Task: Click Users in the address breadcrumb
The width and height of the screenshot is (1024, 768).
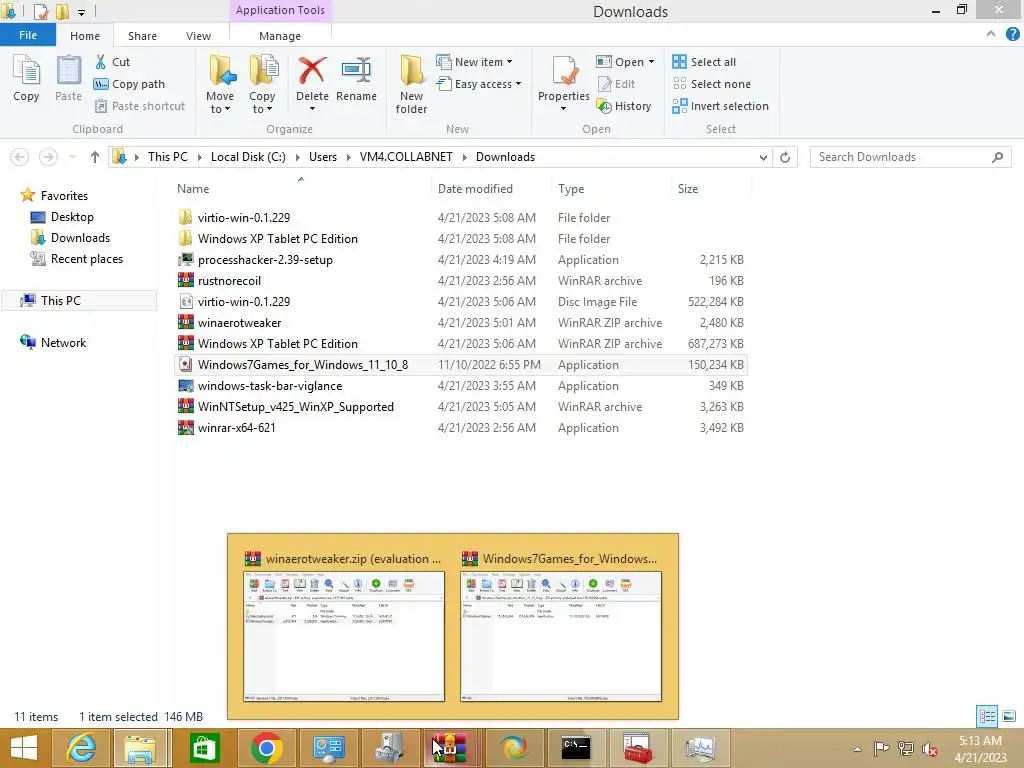Action: point(323,157)
